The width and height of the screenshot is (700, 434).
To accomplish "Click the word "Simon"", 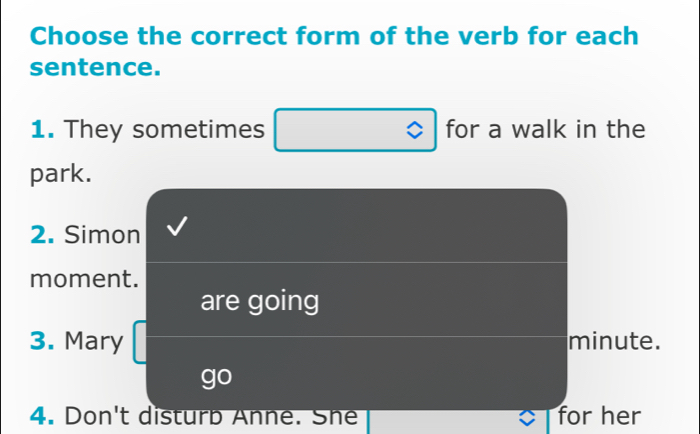I will point(102,236).
